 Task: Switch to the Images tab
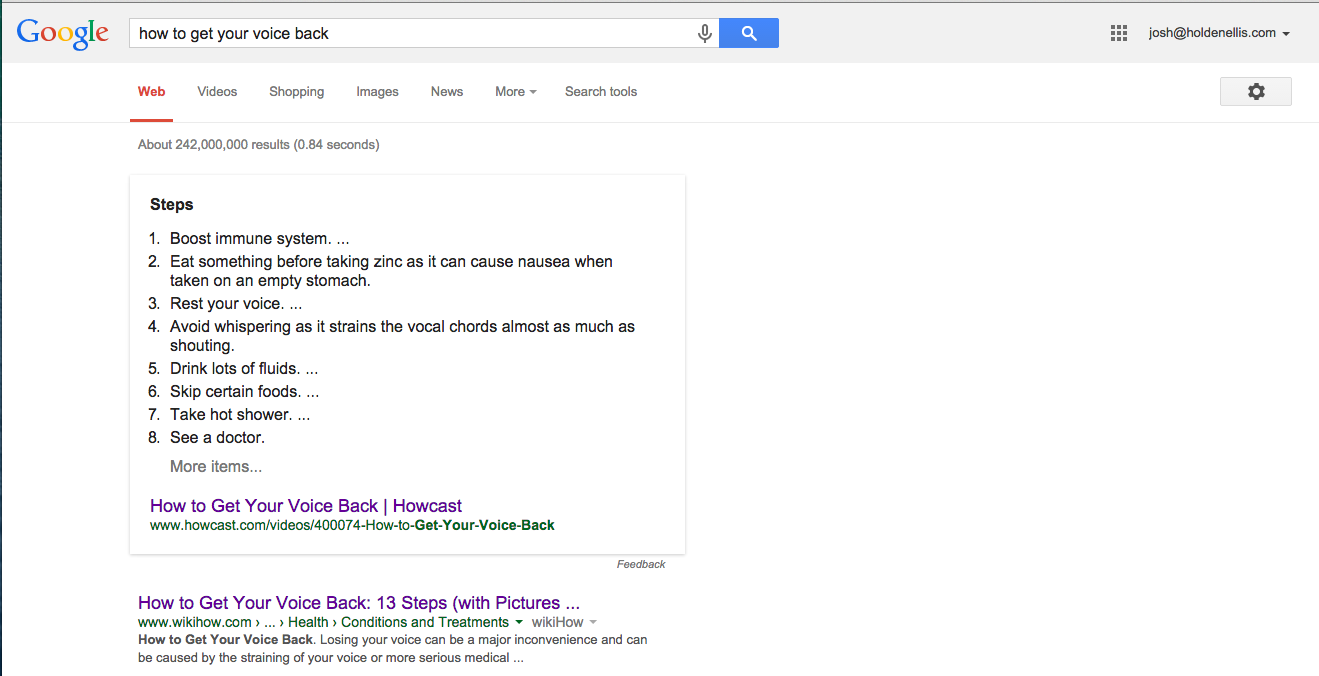377,91
